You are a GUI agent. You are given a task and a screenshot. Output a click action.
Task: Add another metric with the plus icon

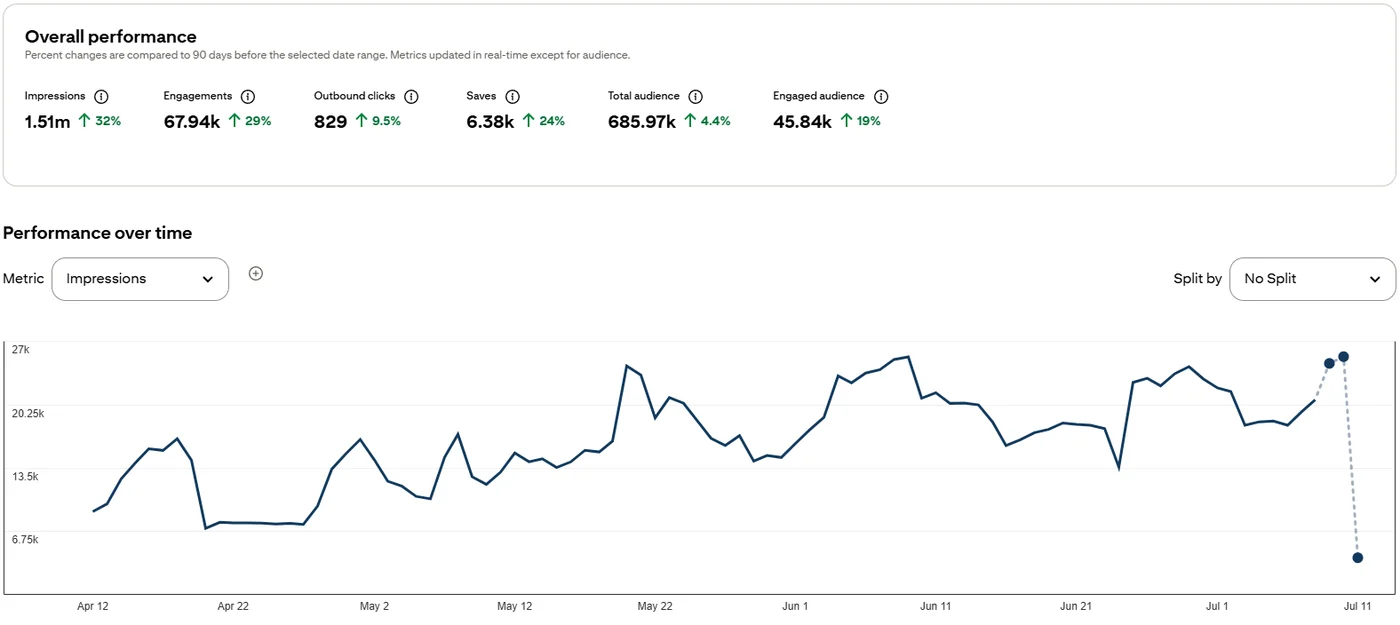(x=256, y=274)
